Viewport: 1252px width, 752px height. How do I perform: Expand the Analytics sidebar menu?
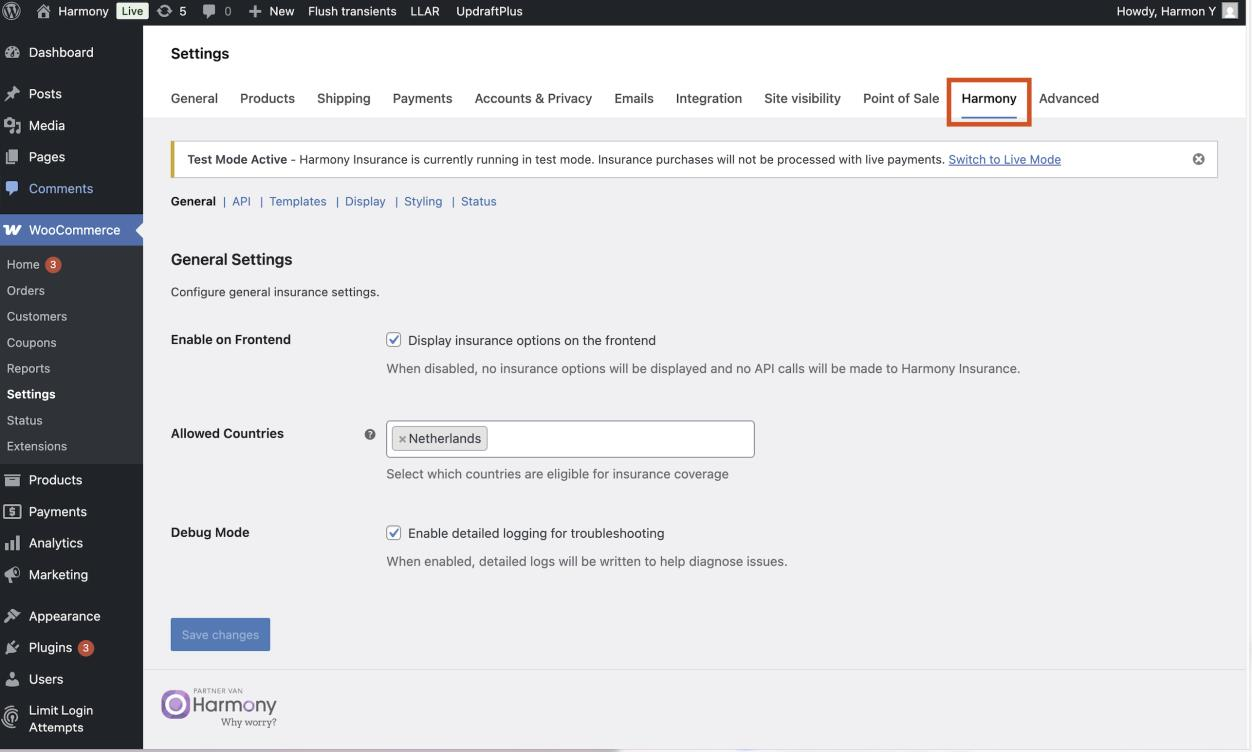coord(55,543)
